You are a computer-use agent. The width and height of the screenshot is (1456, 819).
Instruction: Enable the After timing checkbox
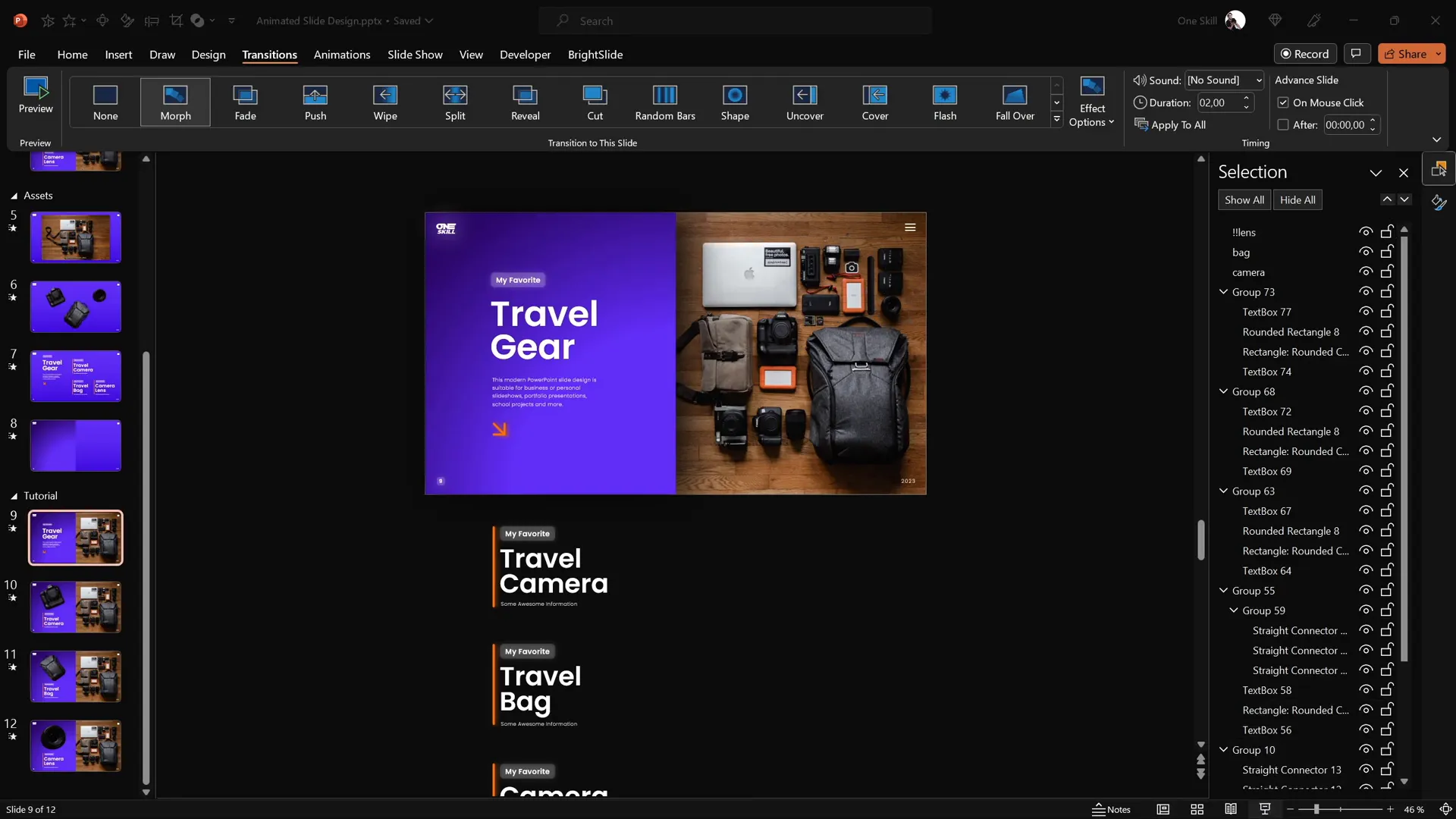[1283, 125]
